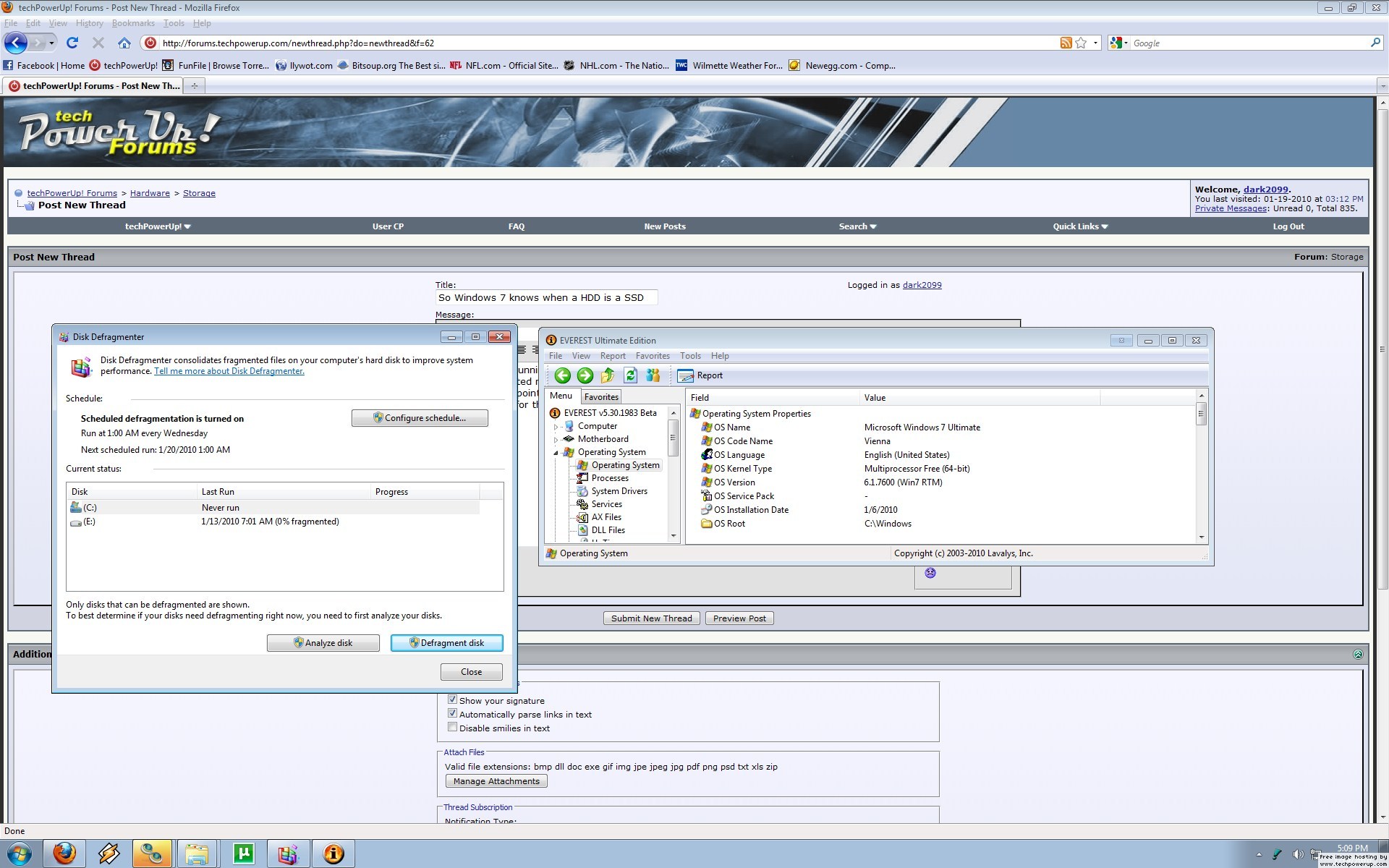This screenshot has width=1389, height=868.
Task: Click Defragment disk button
Action: (447, 643)
